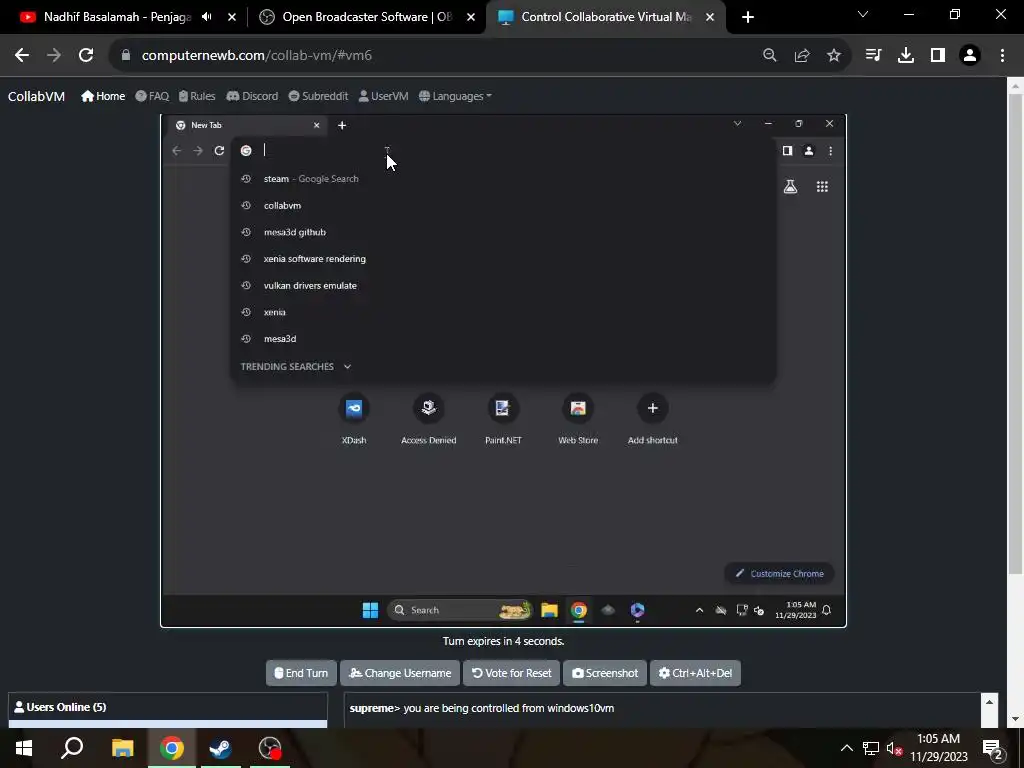
Task: Collapse the TRENDING SEARCHES section chevron
Action: [x=347, y=366]
